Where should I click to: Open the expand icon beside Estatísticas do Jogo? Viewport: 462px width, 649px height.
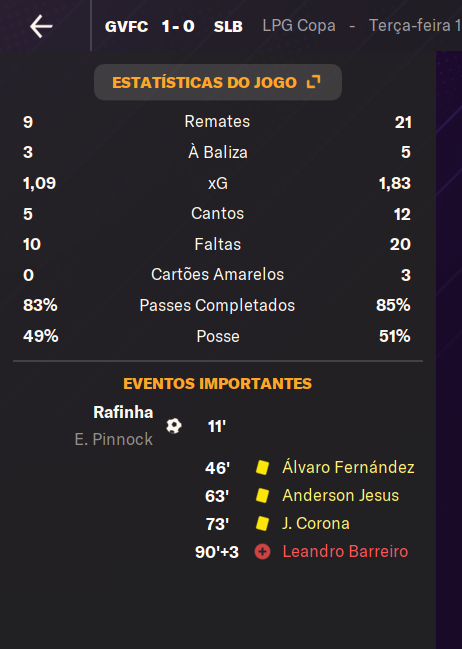(313, 82)
